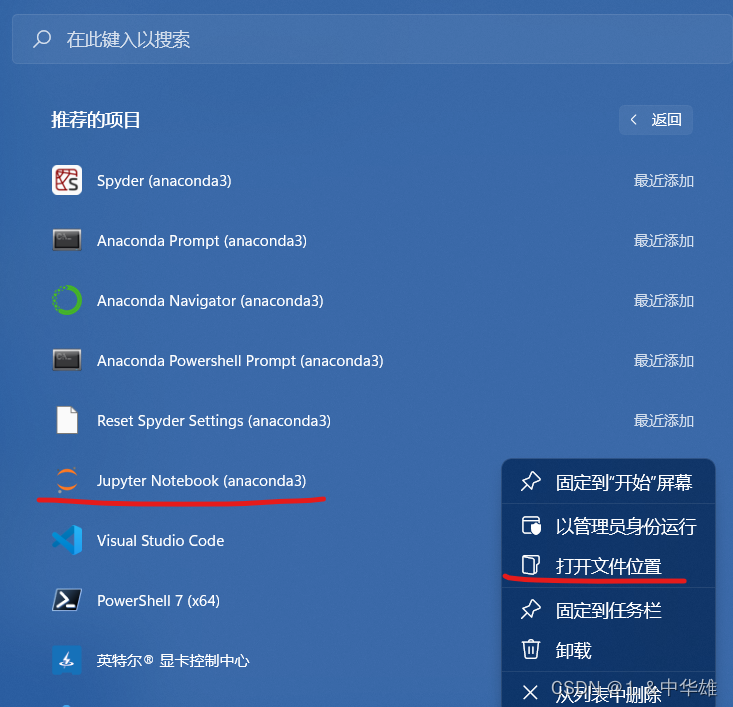
Task: Launch Anaconda Prompt (anaconda3) entry
Action: 372,240
